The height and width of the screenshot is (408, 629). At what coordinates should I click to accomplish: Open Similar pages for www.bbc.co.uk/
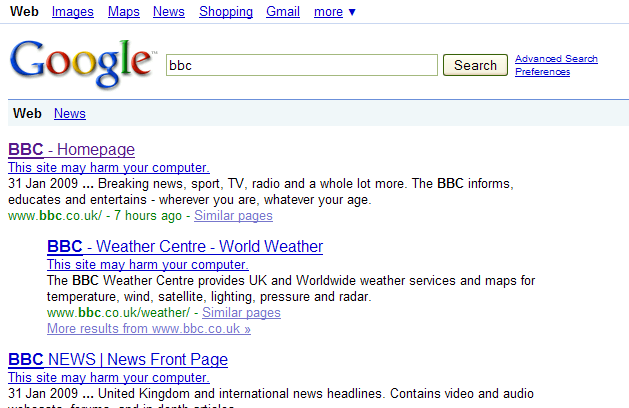(x=233, y=215)
